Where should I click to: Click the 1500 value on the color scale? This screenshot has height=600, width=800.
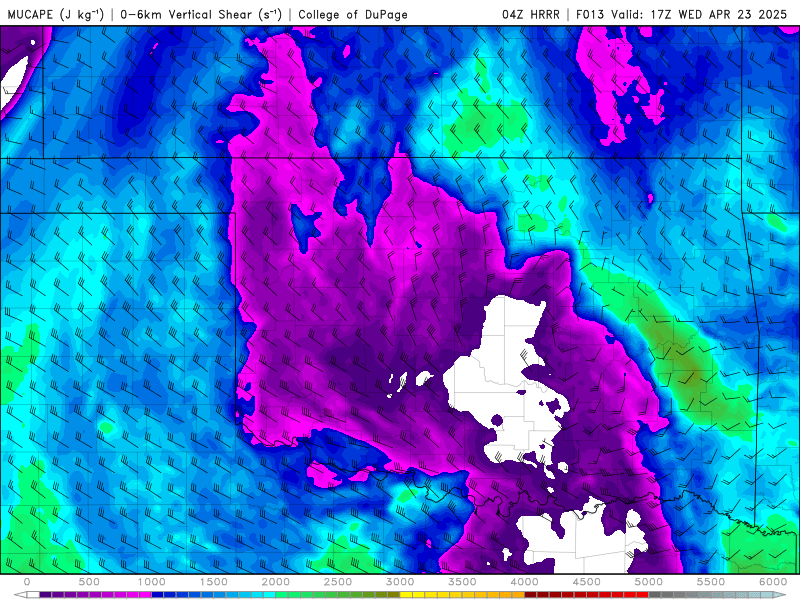[214, 582]
